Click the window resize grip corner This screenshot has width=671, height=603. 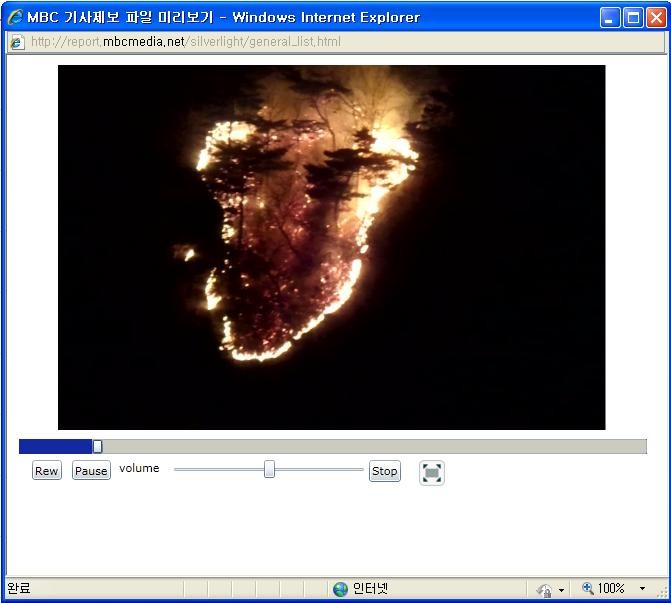pos(662,592)
